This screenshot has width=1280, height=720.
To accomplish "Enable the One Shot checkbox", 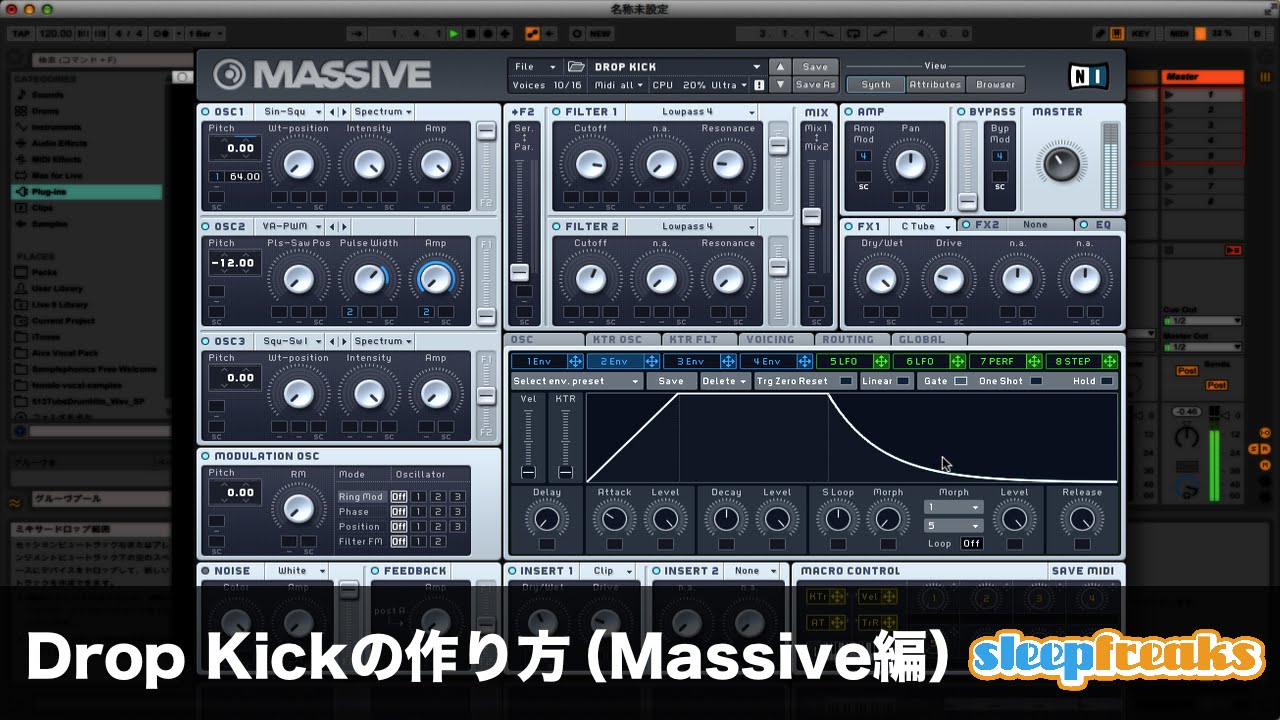I will coord(1036,381).
